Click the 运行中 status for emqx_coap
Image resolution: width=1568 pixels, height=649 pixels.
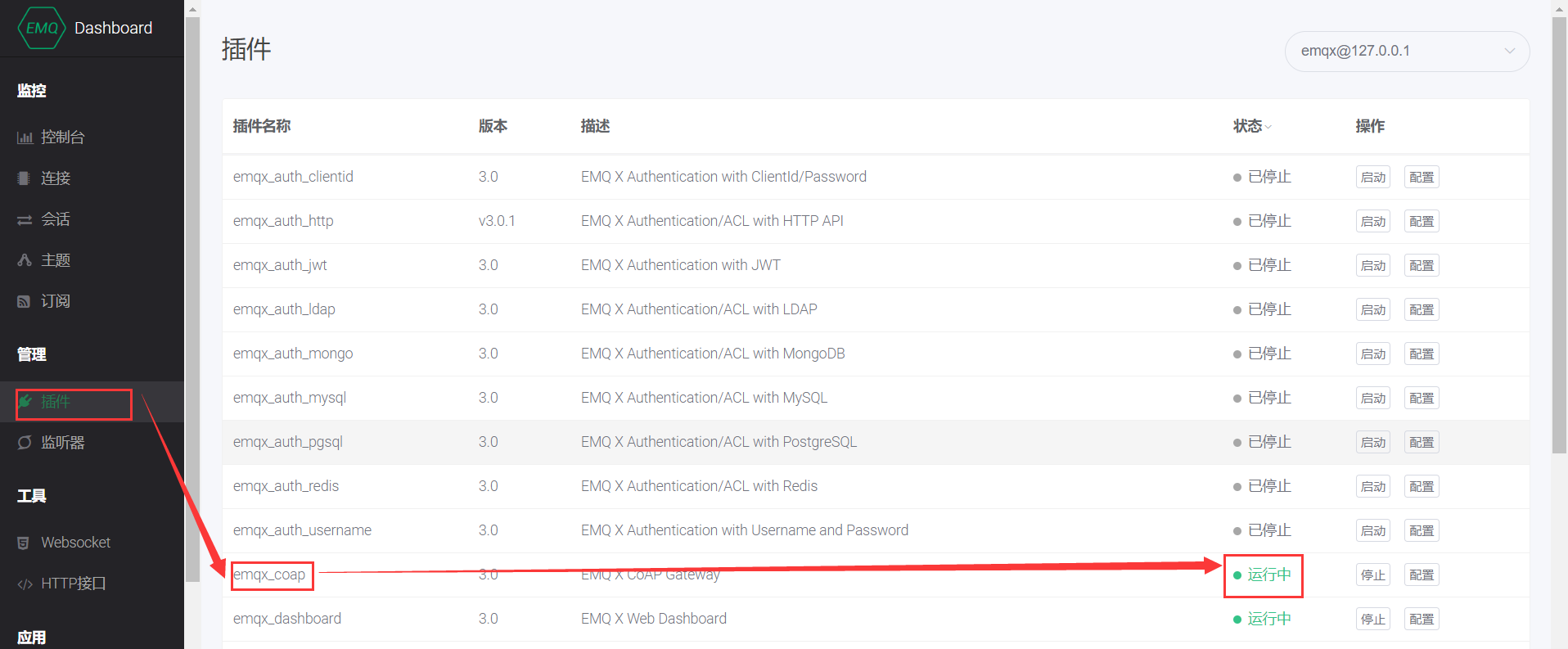coord(1268,575)
